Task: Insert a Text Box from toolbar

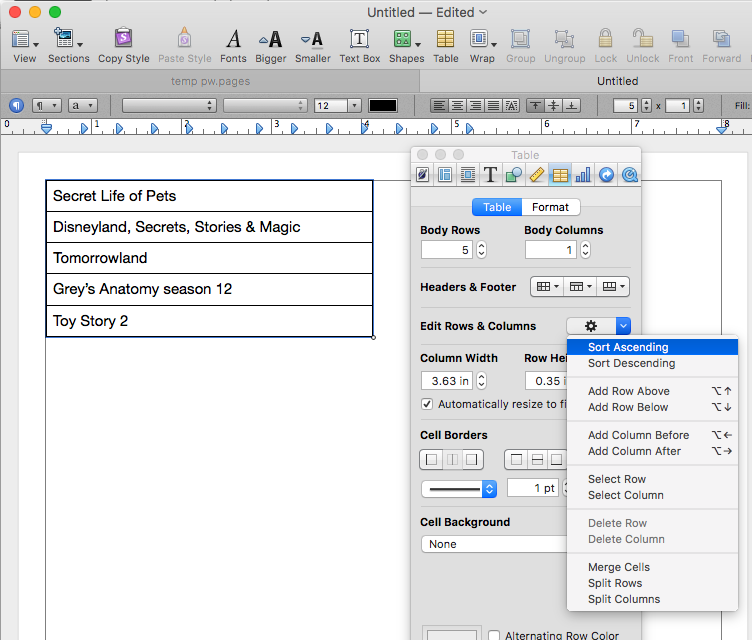Action: (x=360, y=46)
